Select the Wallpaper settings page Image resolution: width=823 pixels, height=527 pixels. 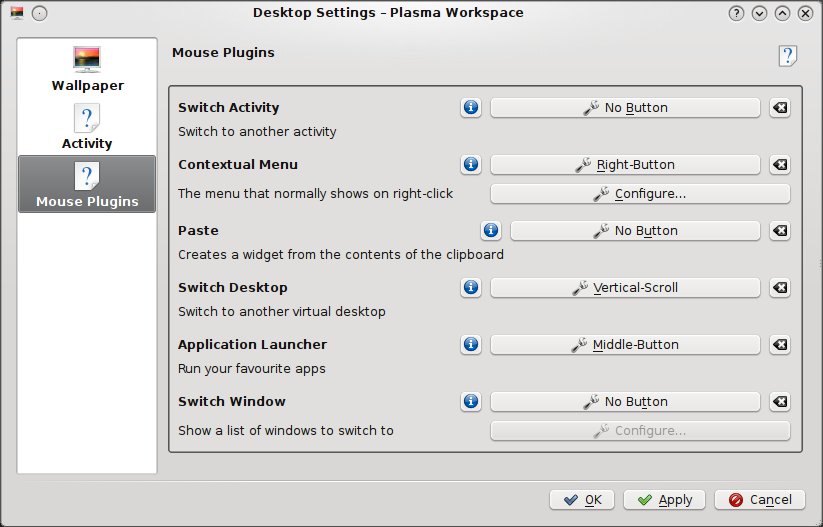[88, 69]
